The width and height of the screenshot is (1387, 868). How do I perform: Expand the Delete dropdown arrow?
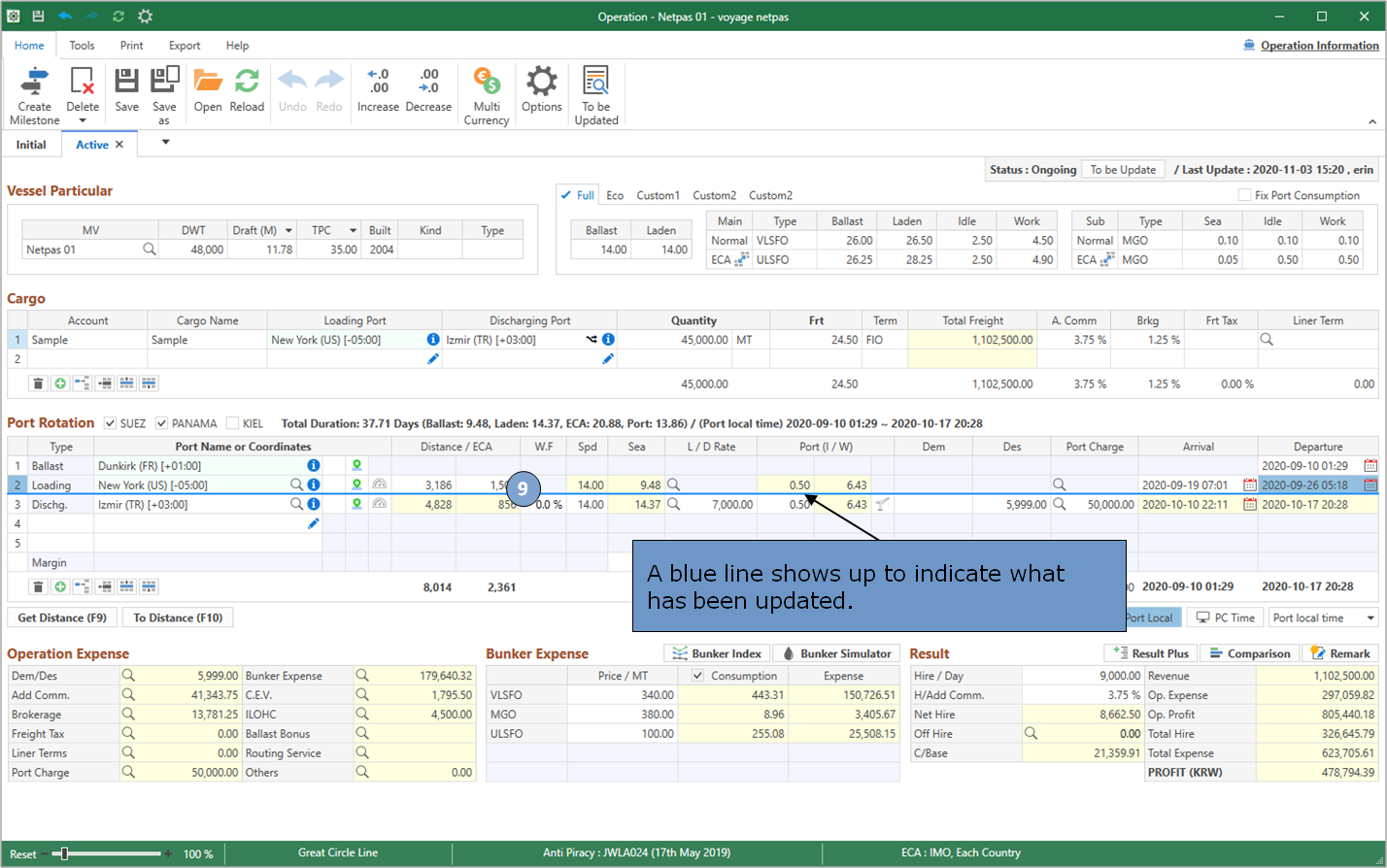83,120
